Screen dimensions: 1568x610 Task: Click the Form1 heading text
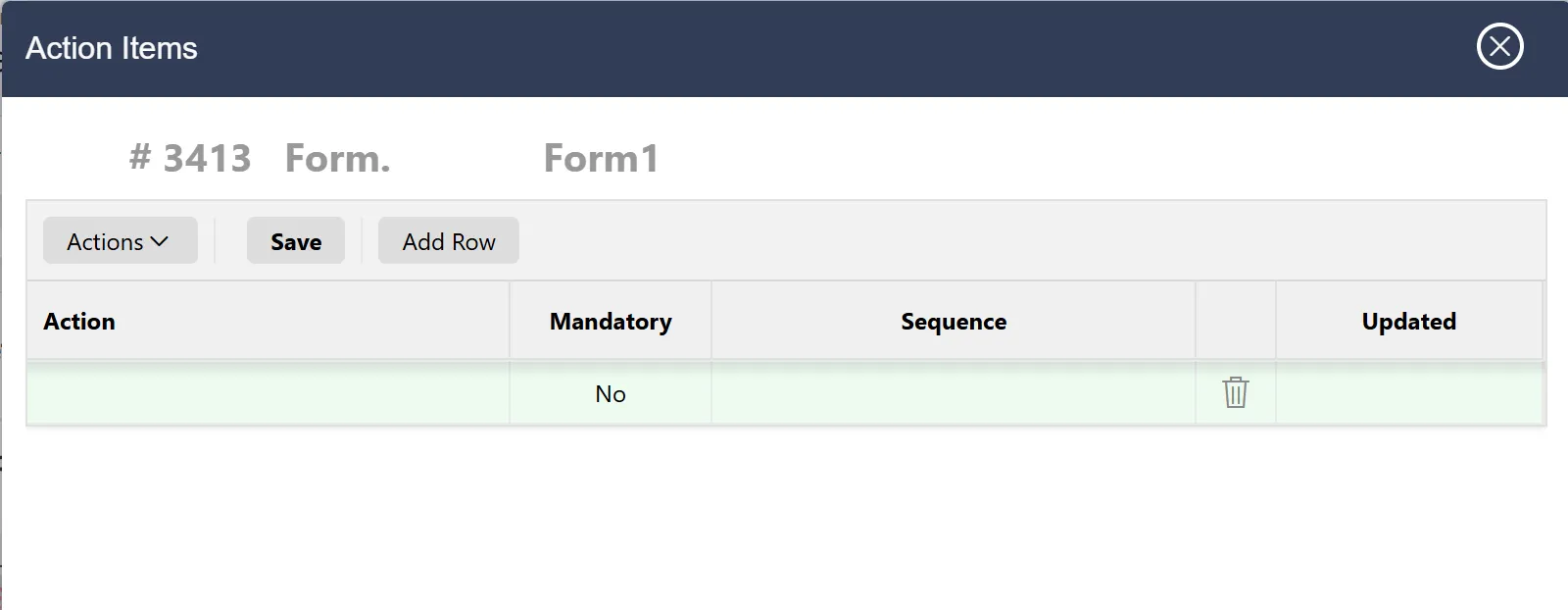601,158
